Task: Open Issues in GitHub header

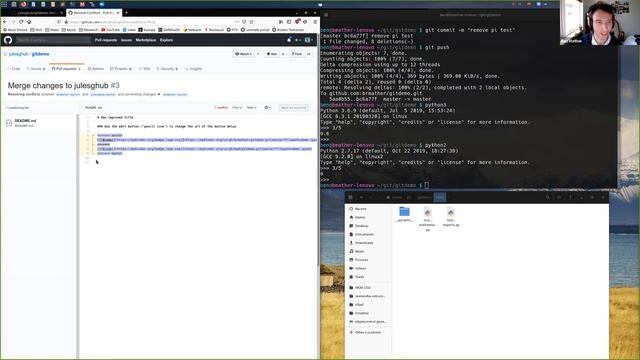Action: coord(127,40)
